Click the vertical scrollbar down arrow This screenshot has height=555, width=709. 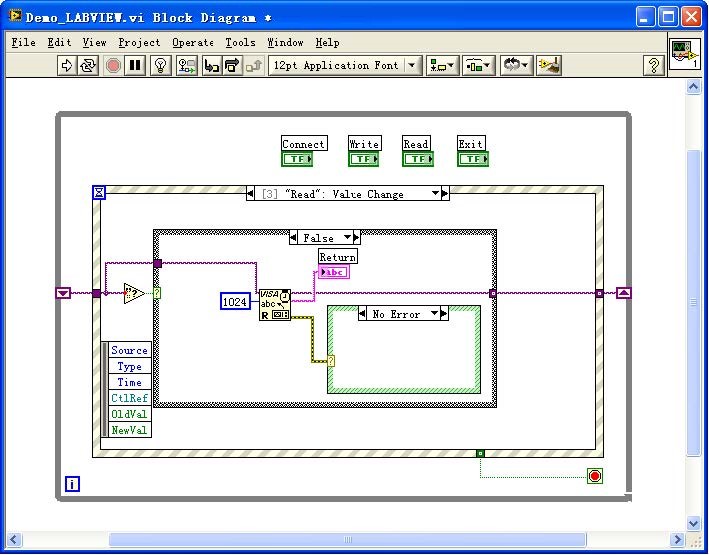[x=694, y=523]
